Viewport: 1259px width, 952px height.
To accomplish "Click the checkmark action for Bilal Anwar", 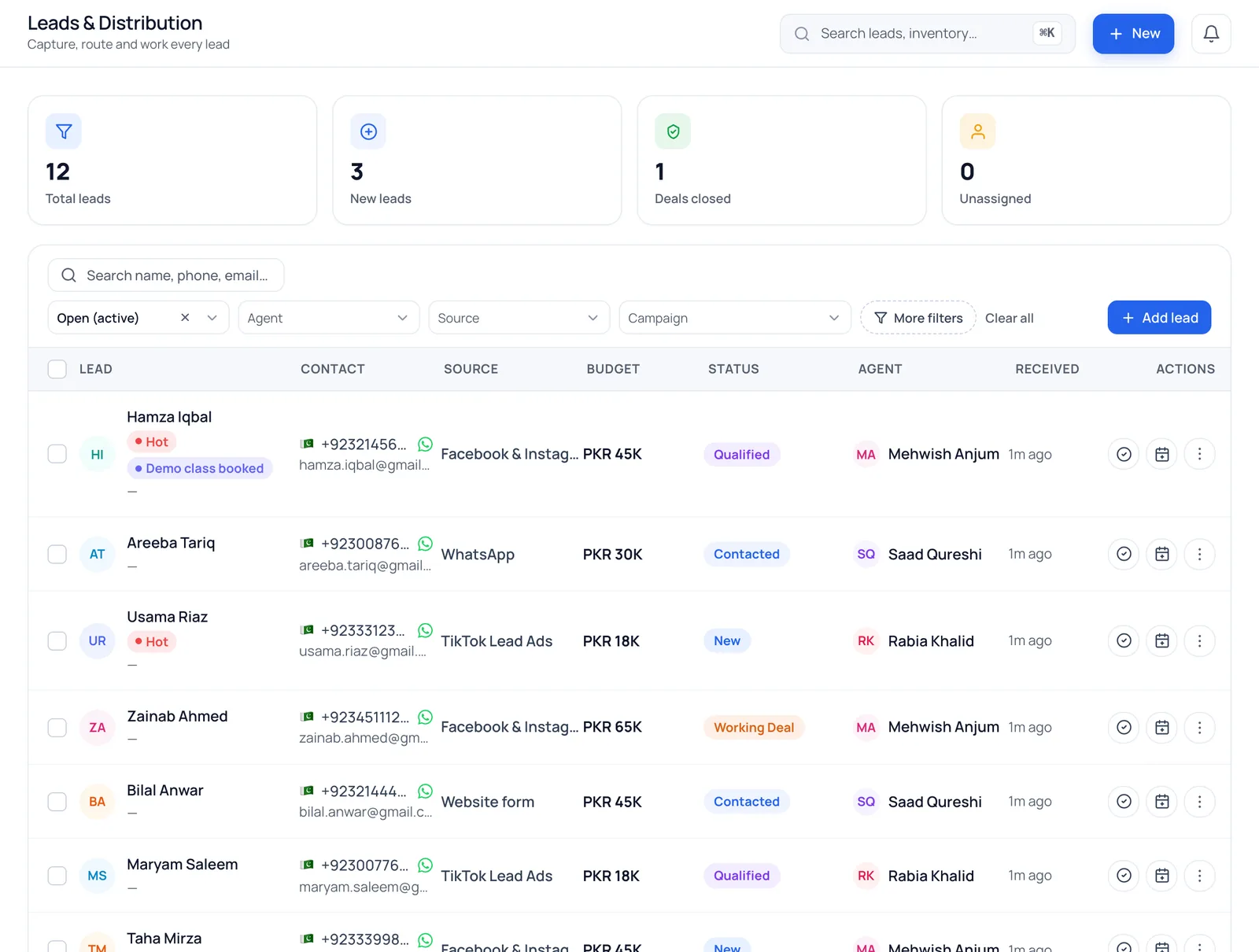I will click(x=1124, y=801).
